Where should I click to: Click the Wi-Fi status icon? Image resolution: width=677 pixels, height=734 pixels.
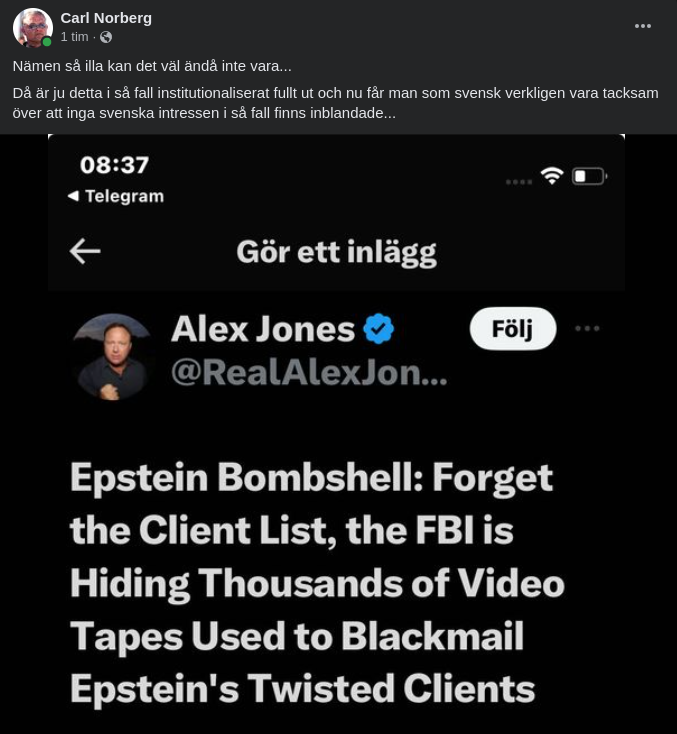click(552, 176)
